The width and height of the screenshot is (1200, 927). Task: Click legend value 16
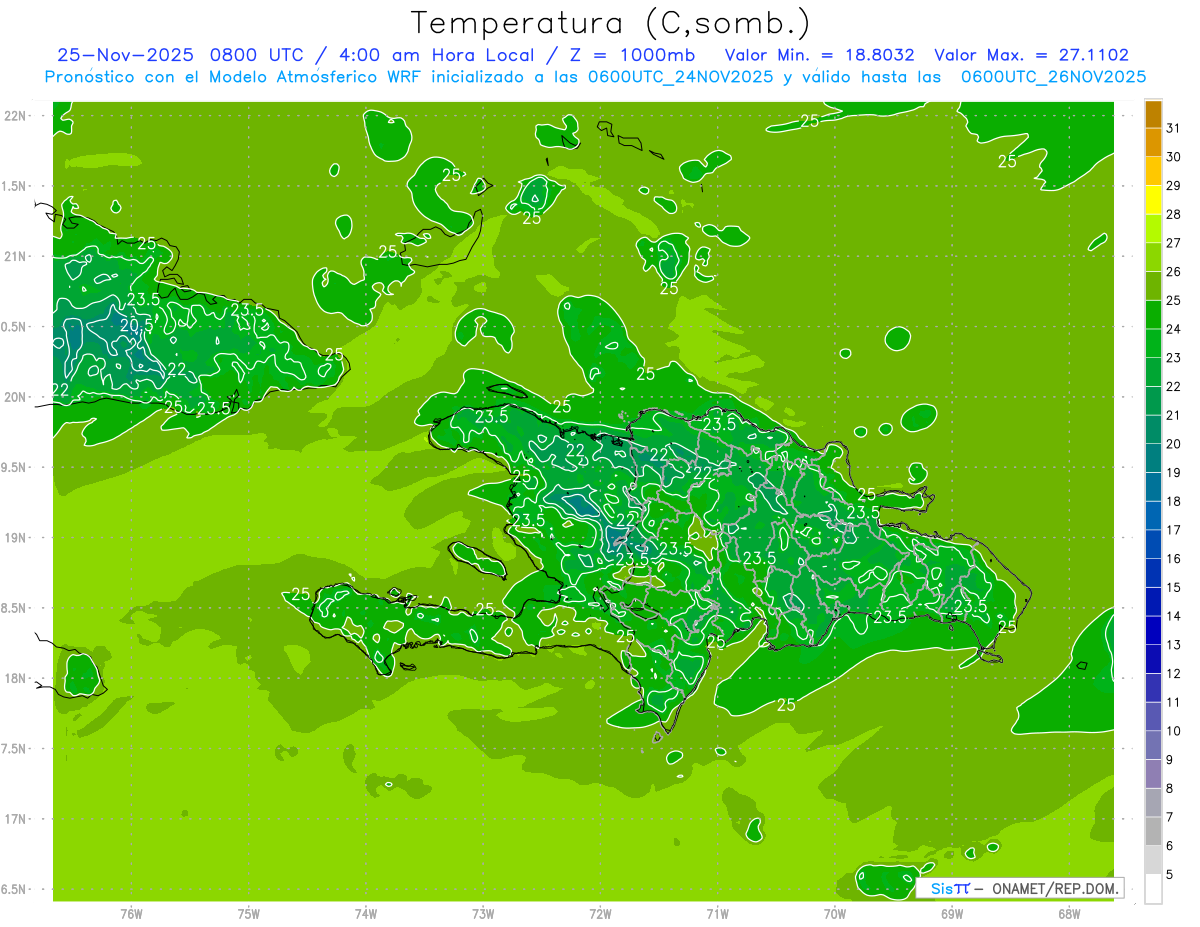[x=1173, y=559]
